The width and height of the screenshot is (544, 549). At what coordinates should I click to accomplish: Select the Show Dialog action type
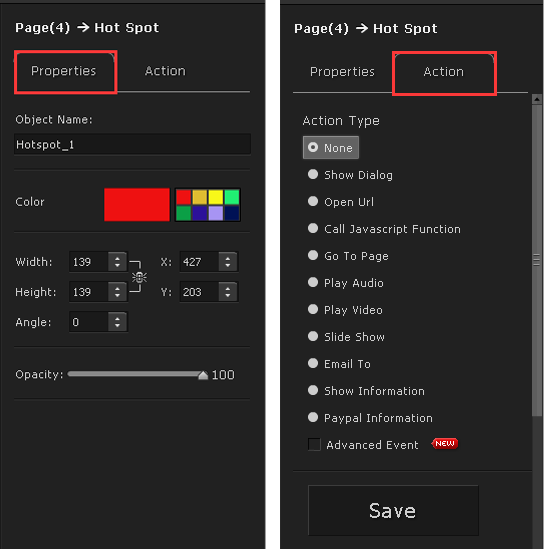click(350, 175)
